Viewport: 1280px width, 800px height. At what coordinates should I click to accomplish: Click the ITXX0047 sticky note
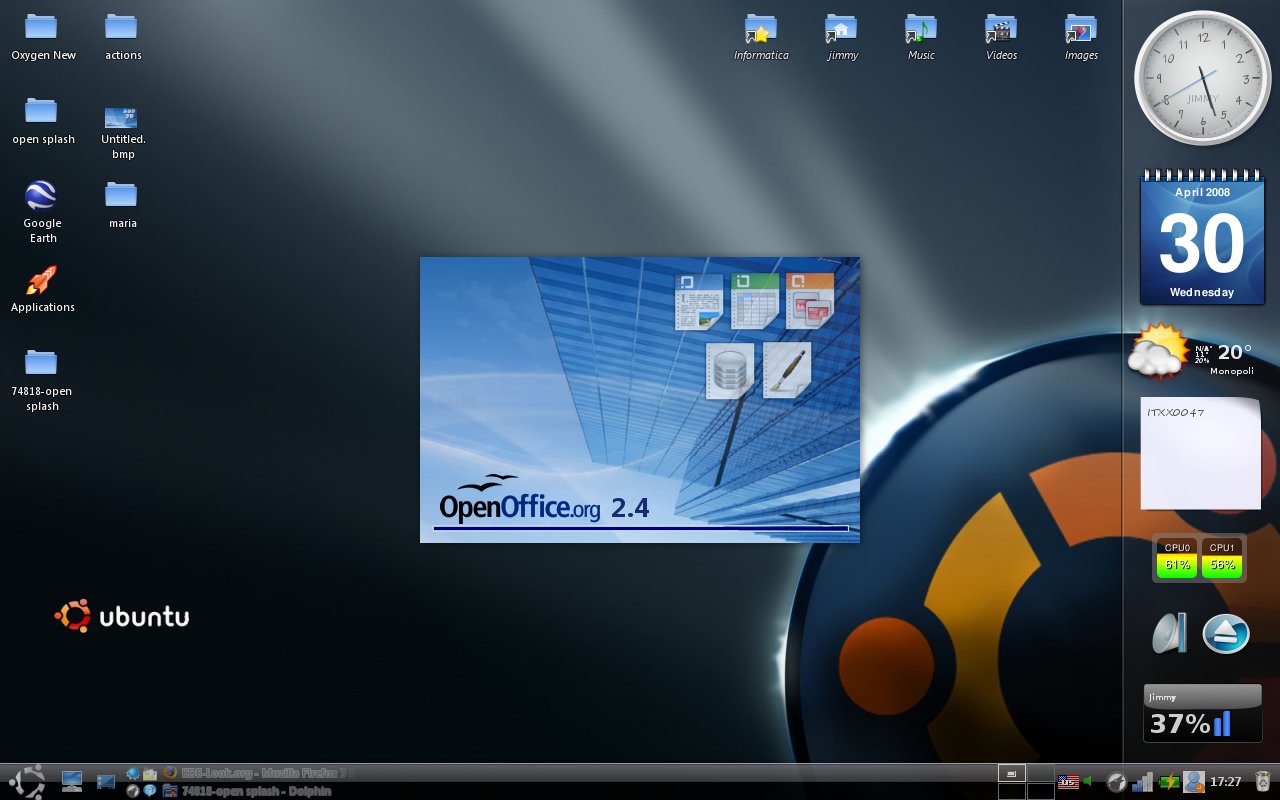point(1200,453)
